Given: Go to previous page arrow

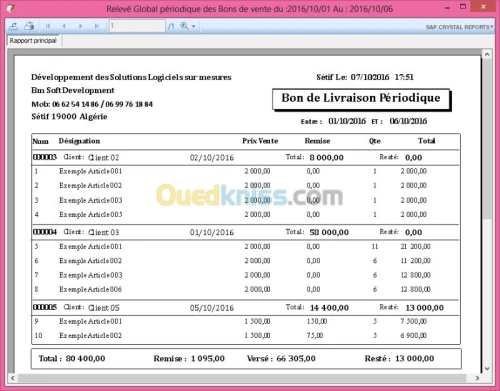Looking at the screenshot, I should point(64,26).
